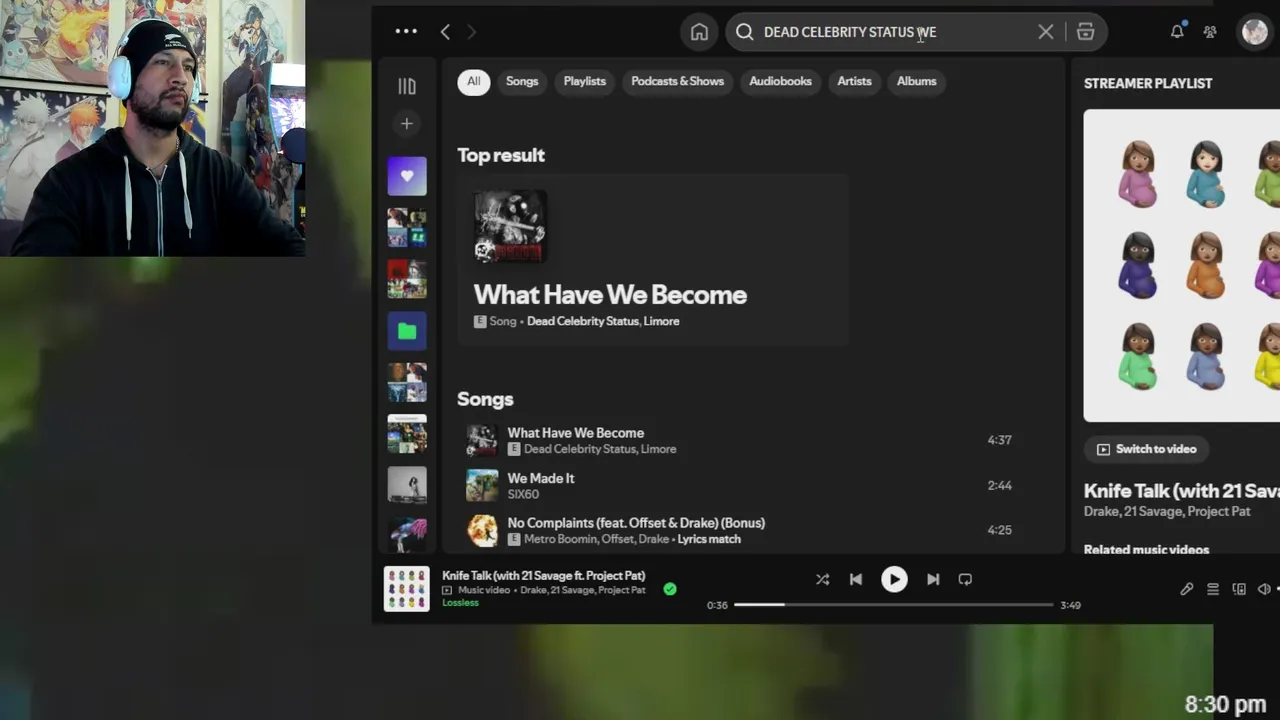The height and width of the screenshot is (720, 1280).
Task: Go back with the left arrow
Action: 445,32
